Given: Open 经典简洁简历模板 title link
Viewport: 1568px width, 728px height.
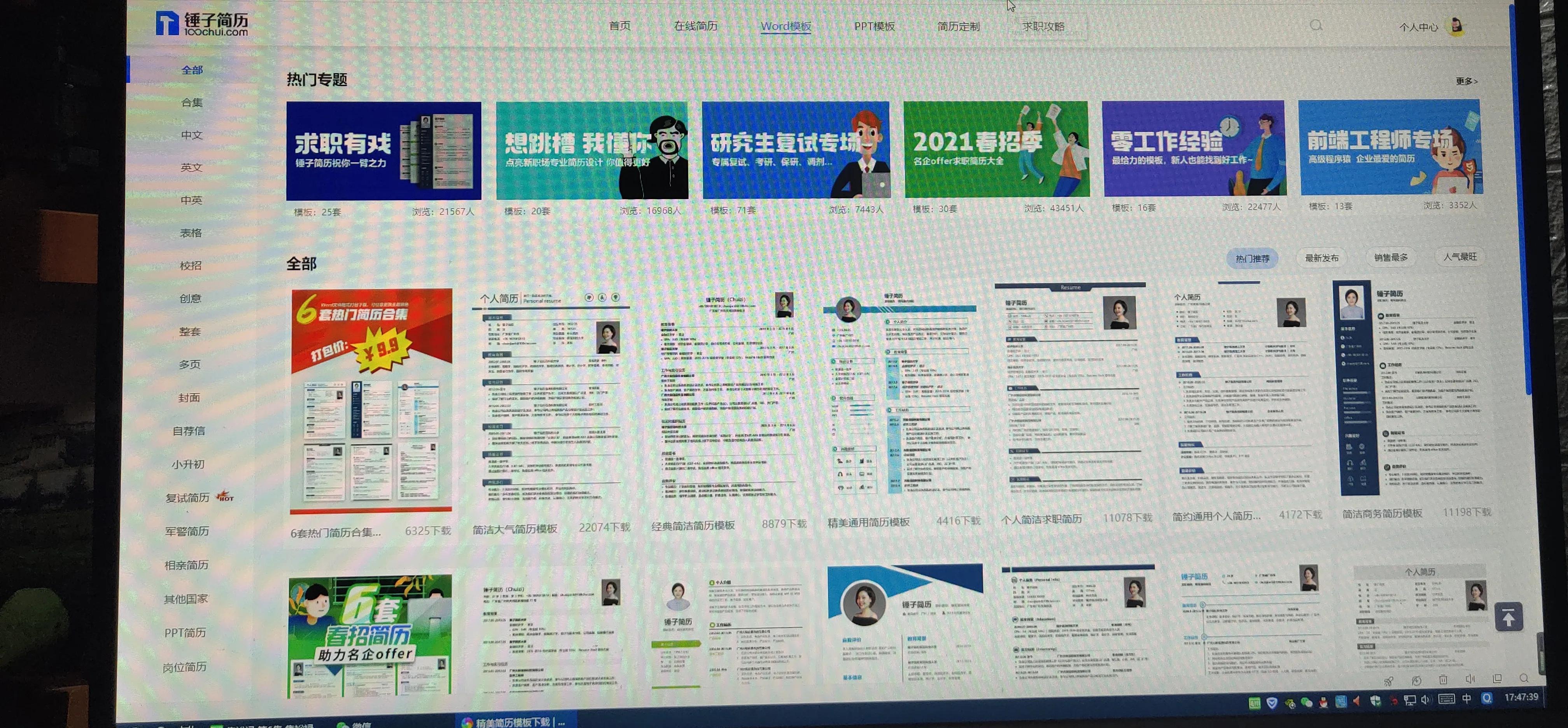Looking at the screenshot, I should (x=693, y=525).
